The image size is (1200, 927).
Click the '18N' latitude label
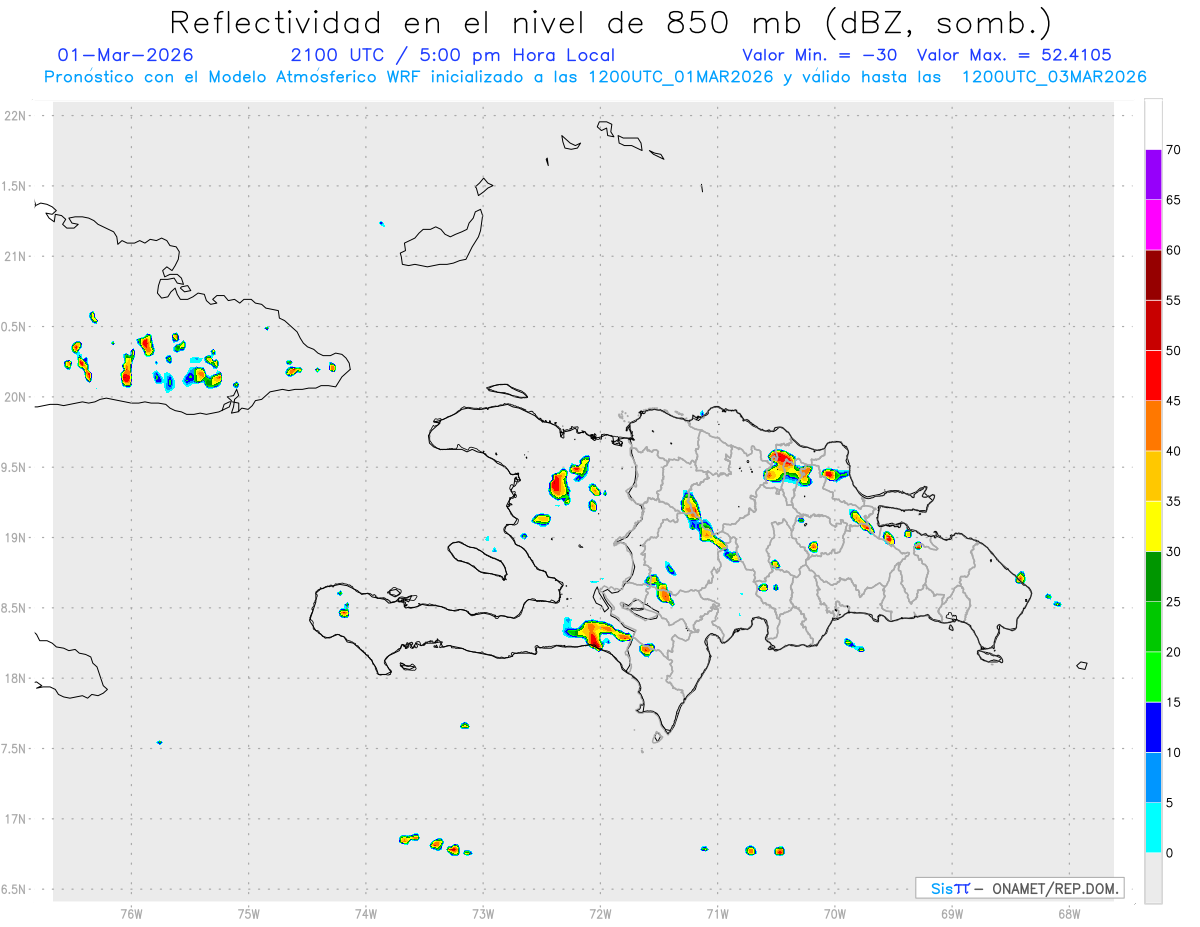[17, 679]
